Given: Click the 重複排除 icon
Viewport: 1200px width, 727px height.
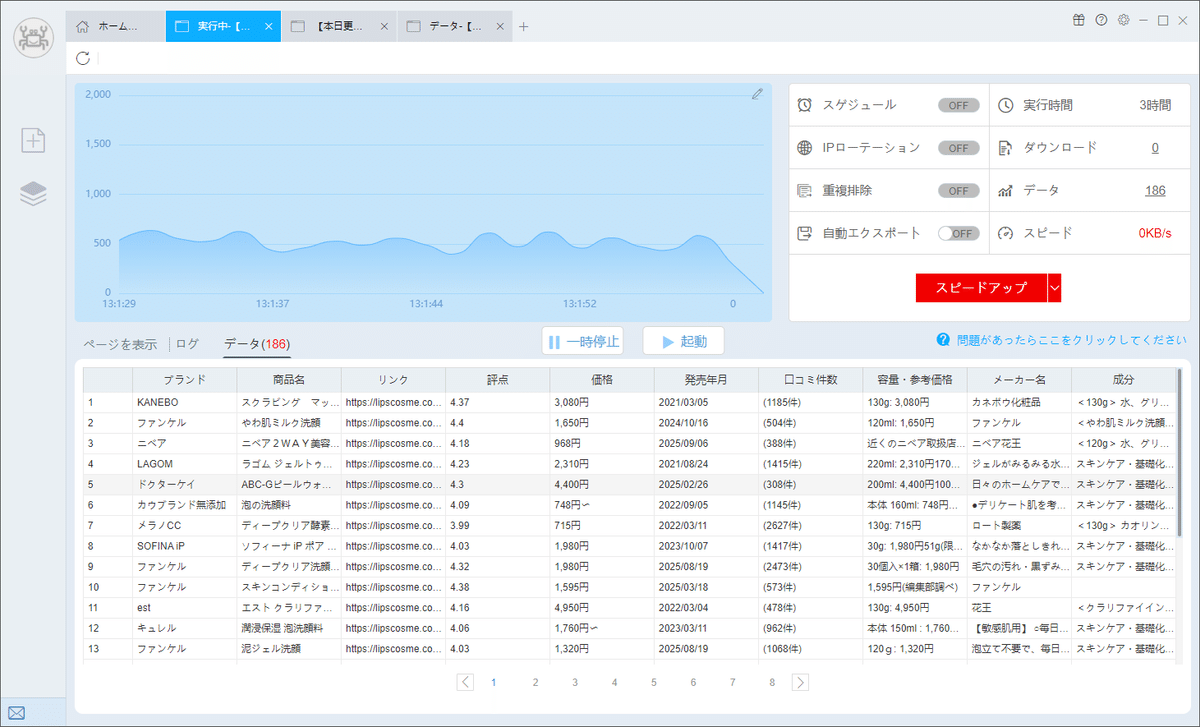Looking at the screenshot, I should [805, 190].
